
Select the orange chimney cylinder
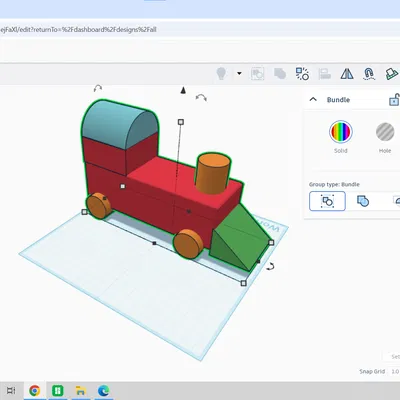[x=213, y=174]
